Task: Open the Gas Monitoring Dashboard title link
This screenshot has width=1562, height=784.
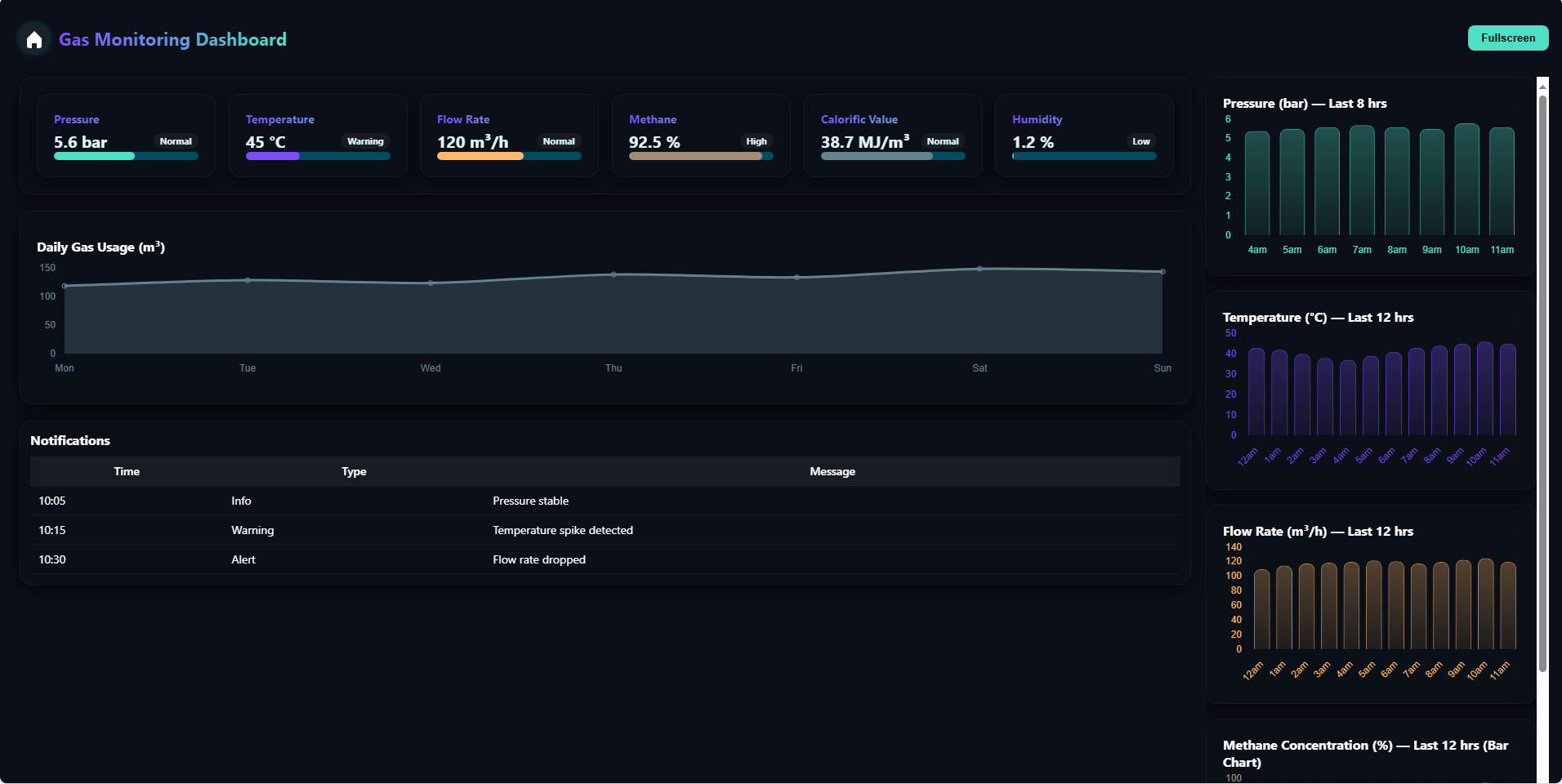Action: pos(172,39)
